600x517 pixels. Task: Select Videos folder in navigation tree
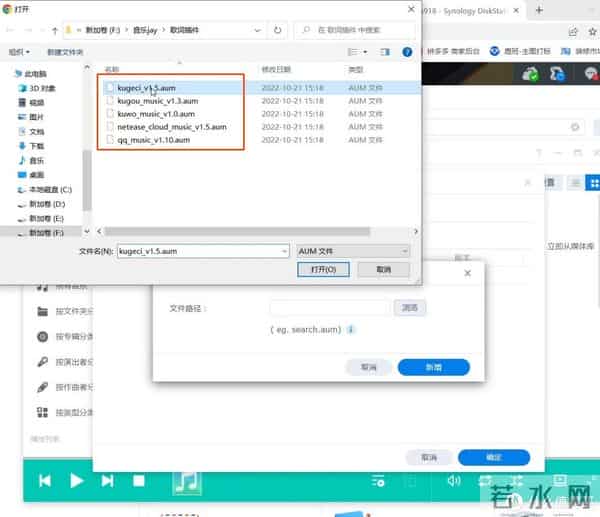pyautogui.click(x=31, y=103)
